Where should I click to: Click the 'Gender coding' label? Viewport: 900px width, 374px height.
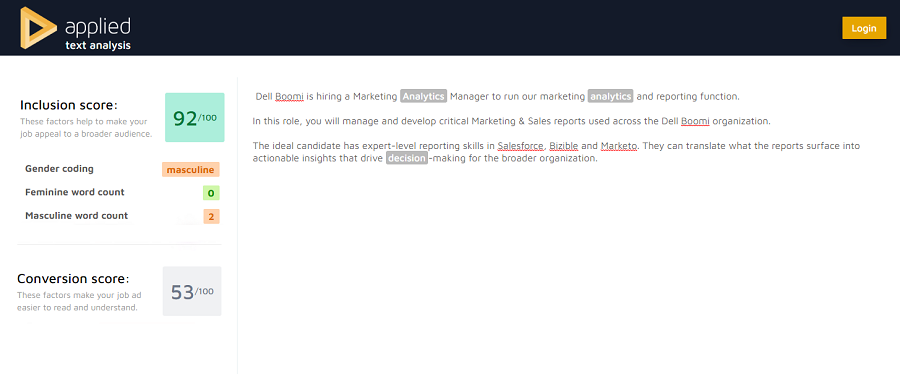pos(59,169)
